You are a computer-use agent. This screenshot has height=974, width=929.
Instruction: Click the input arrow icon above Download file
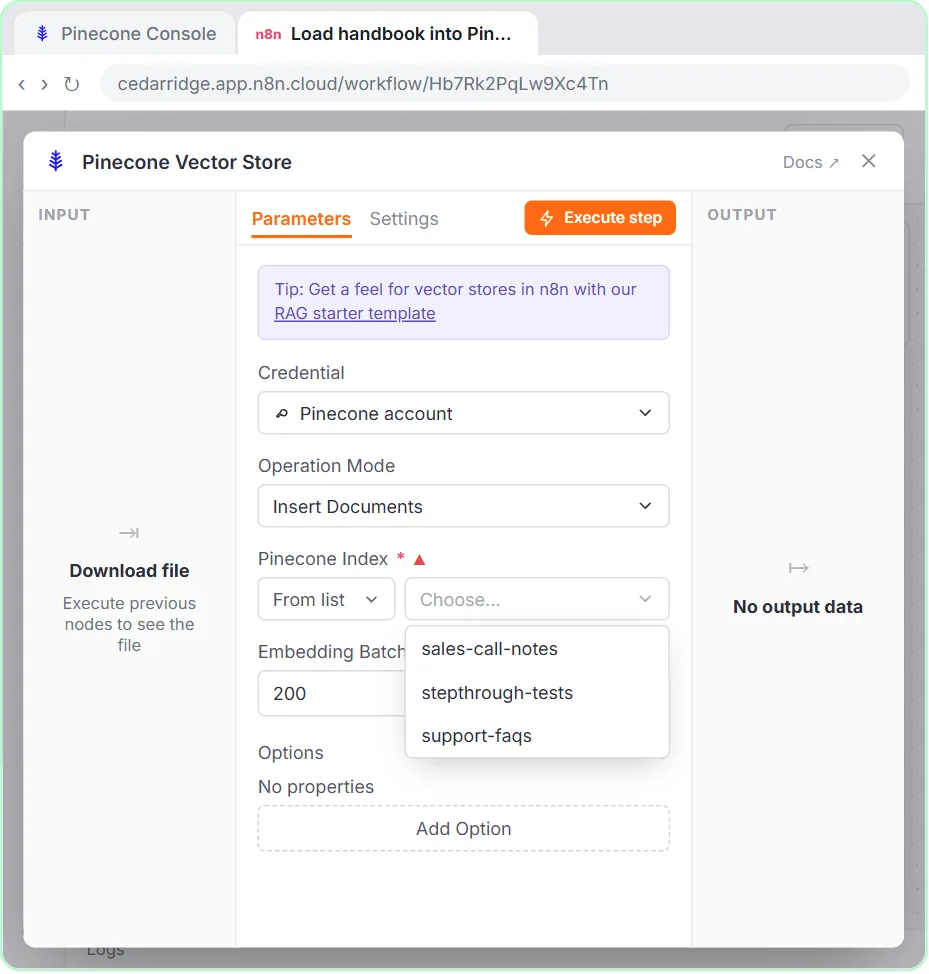(129, 533)
